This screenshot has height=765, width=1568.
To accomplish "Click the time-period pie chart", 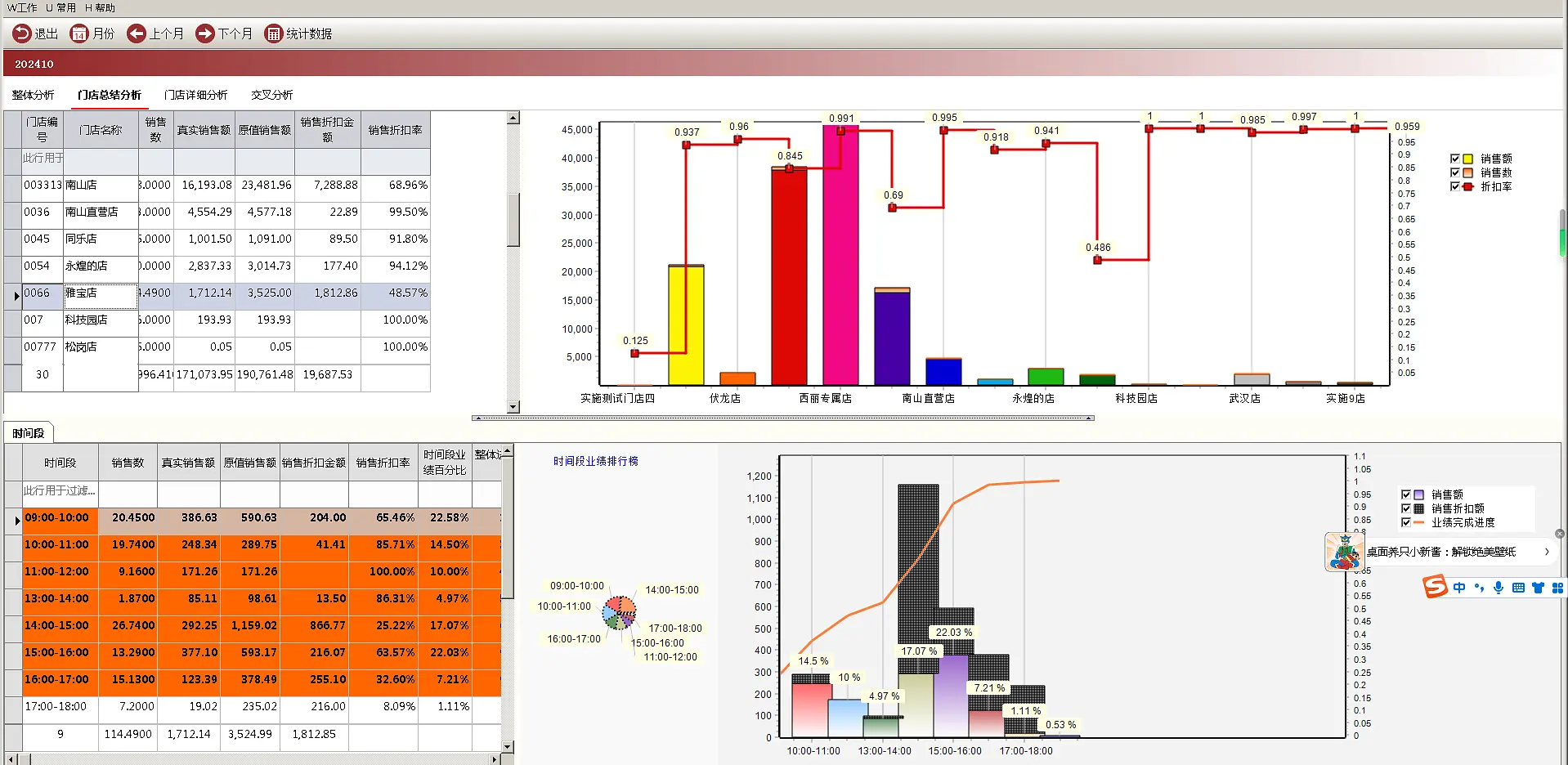I will 619,612.
